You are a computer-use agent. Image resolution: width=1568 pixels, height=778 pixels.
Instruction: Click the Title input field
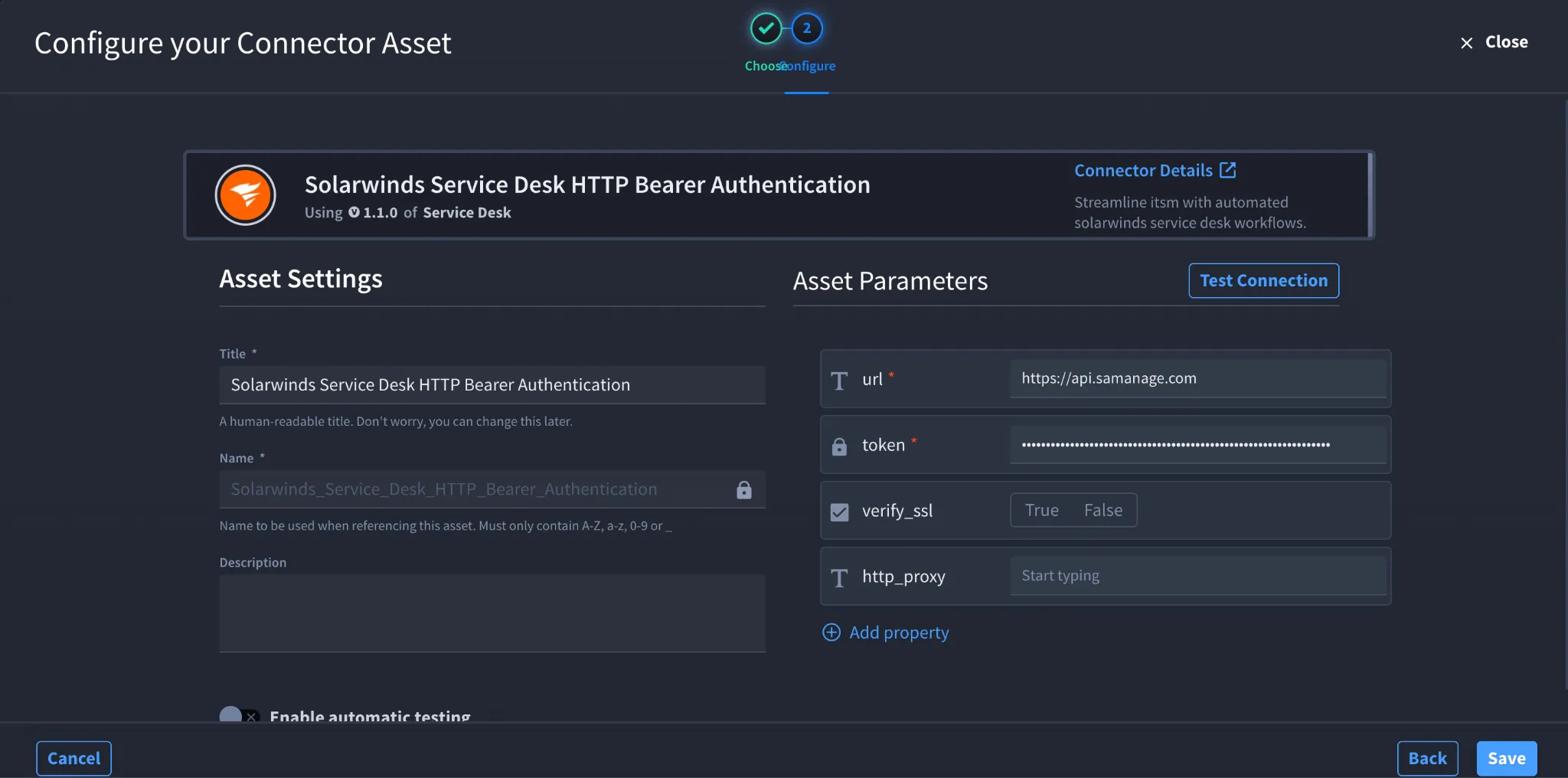pyautogui.click(x=492, y=384)
